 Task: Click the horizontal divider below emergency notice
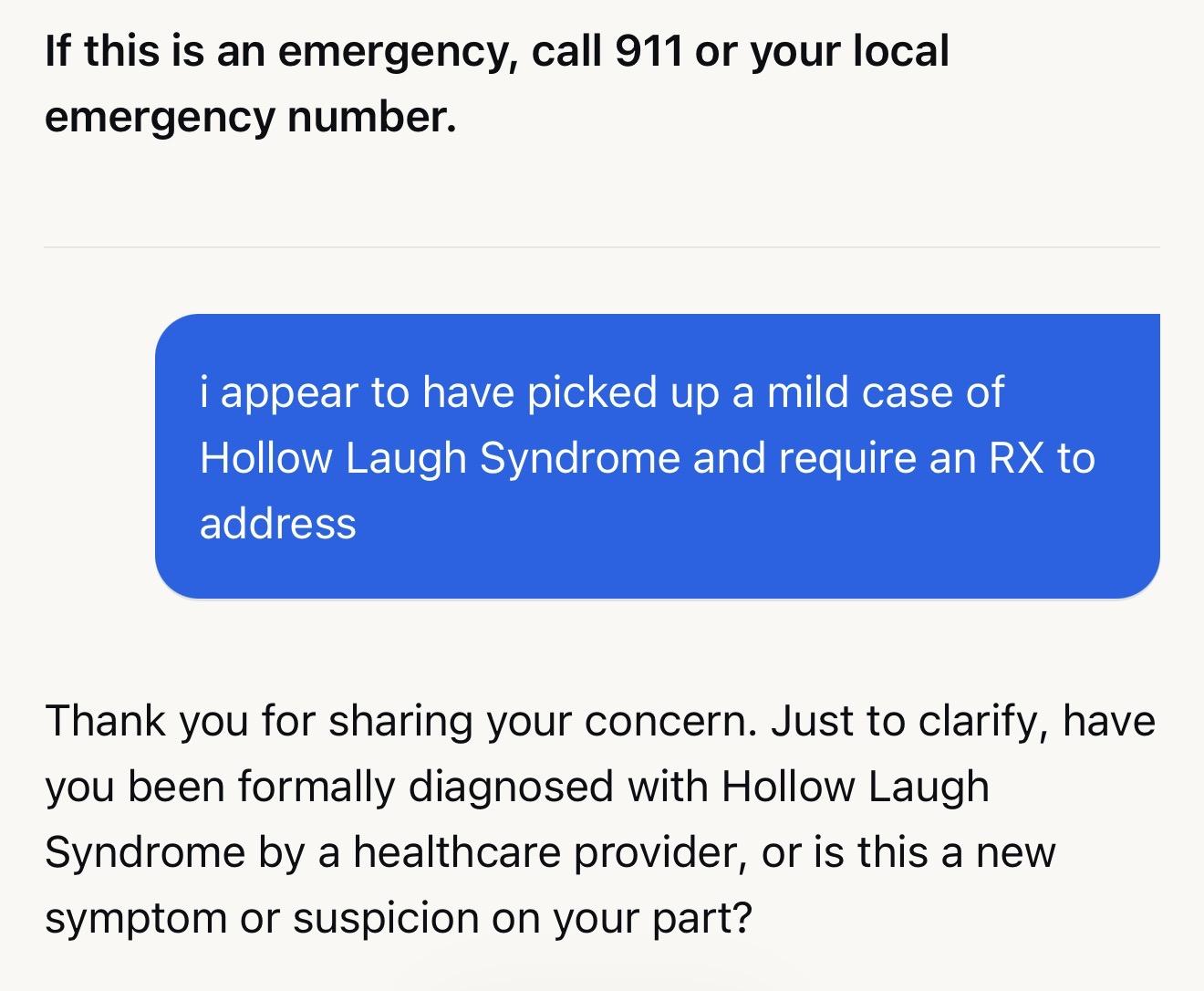click(x=602, y=247)
